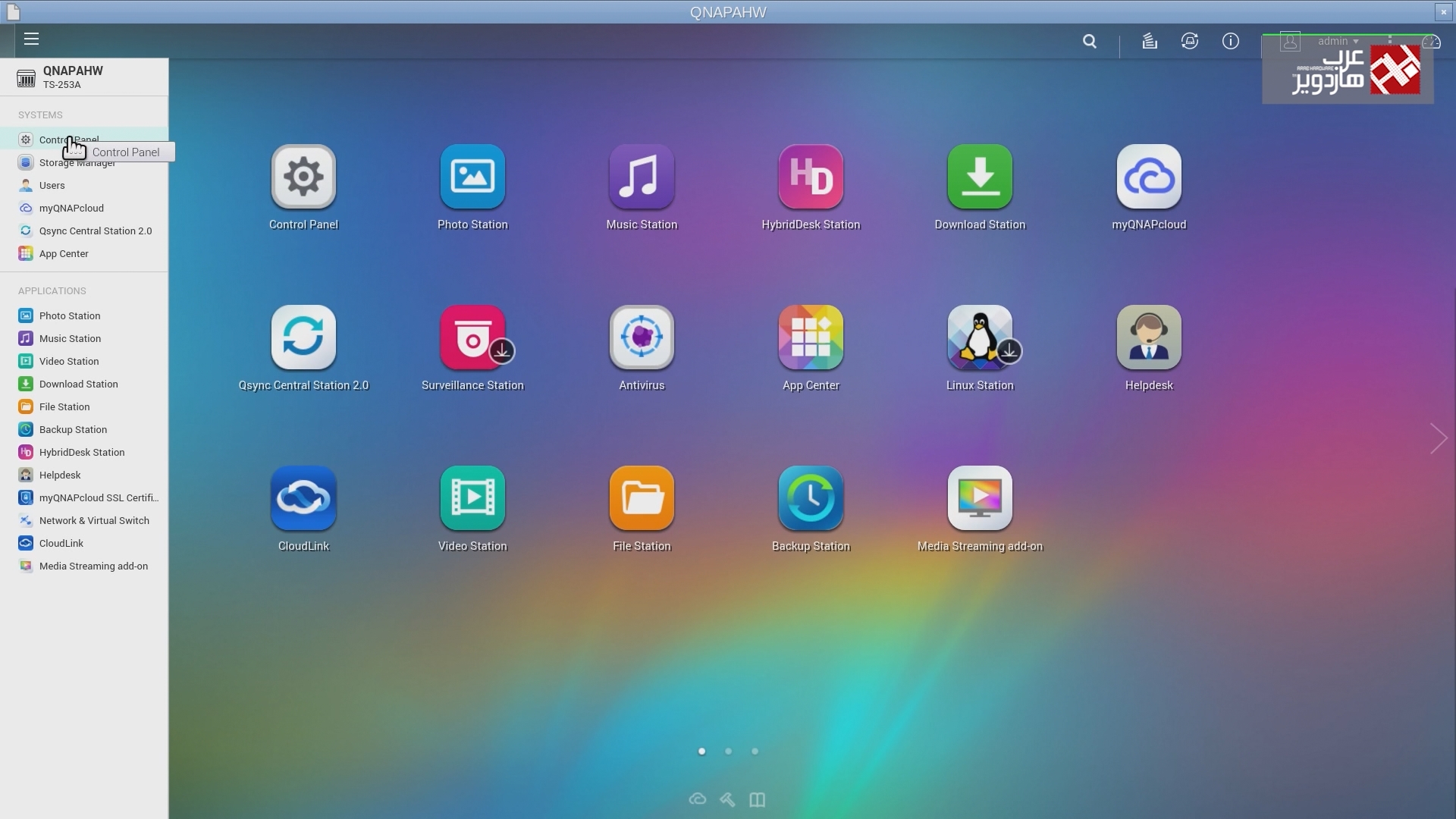
Task: Launch Linux Station desktop icon
Action: 980,337
